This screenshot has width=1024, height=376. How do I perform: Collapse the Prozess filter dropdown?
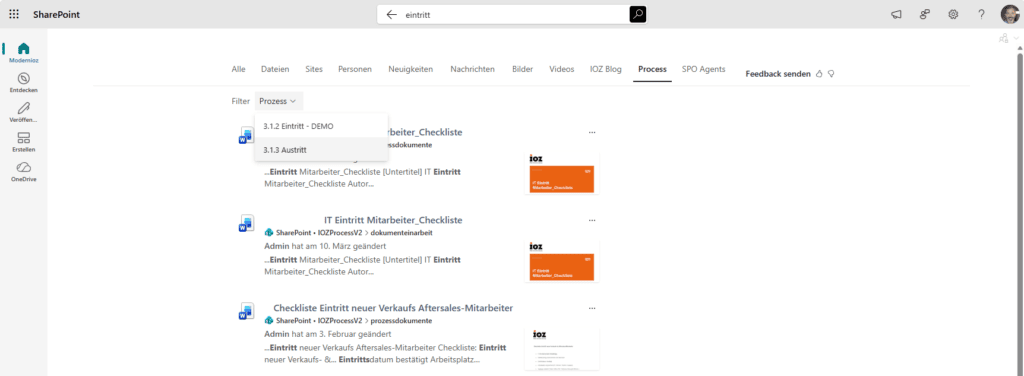279,101
